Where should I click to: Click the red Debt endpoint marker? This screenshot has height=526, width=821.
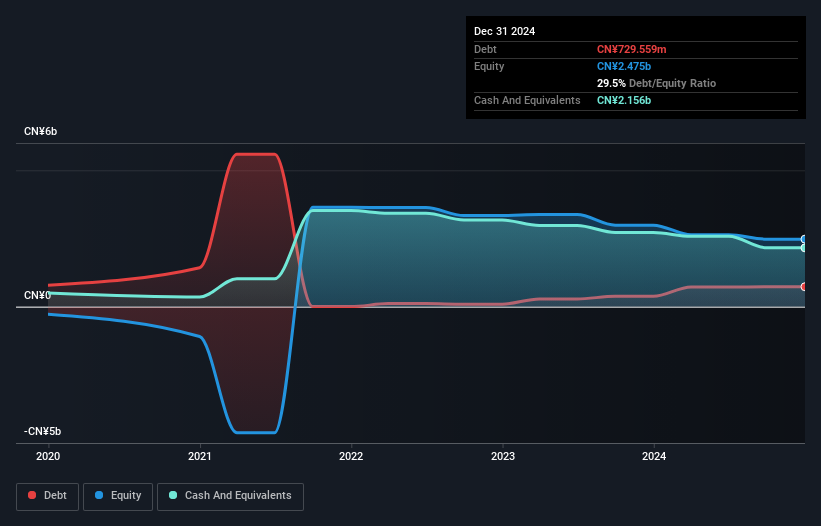pyautogui.click(x=804, y=287)
